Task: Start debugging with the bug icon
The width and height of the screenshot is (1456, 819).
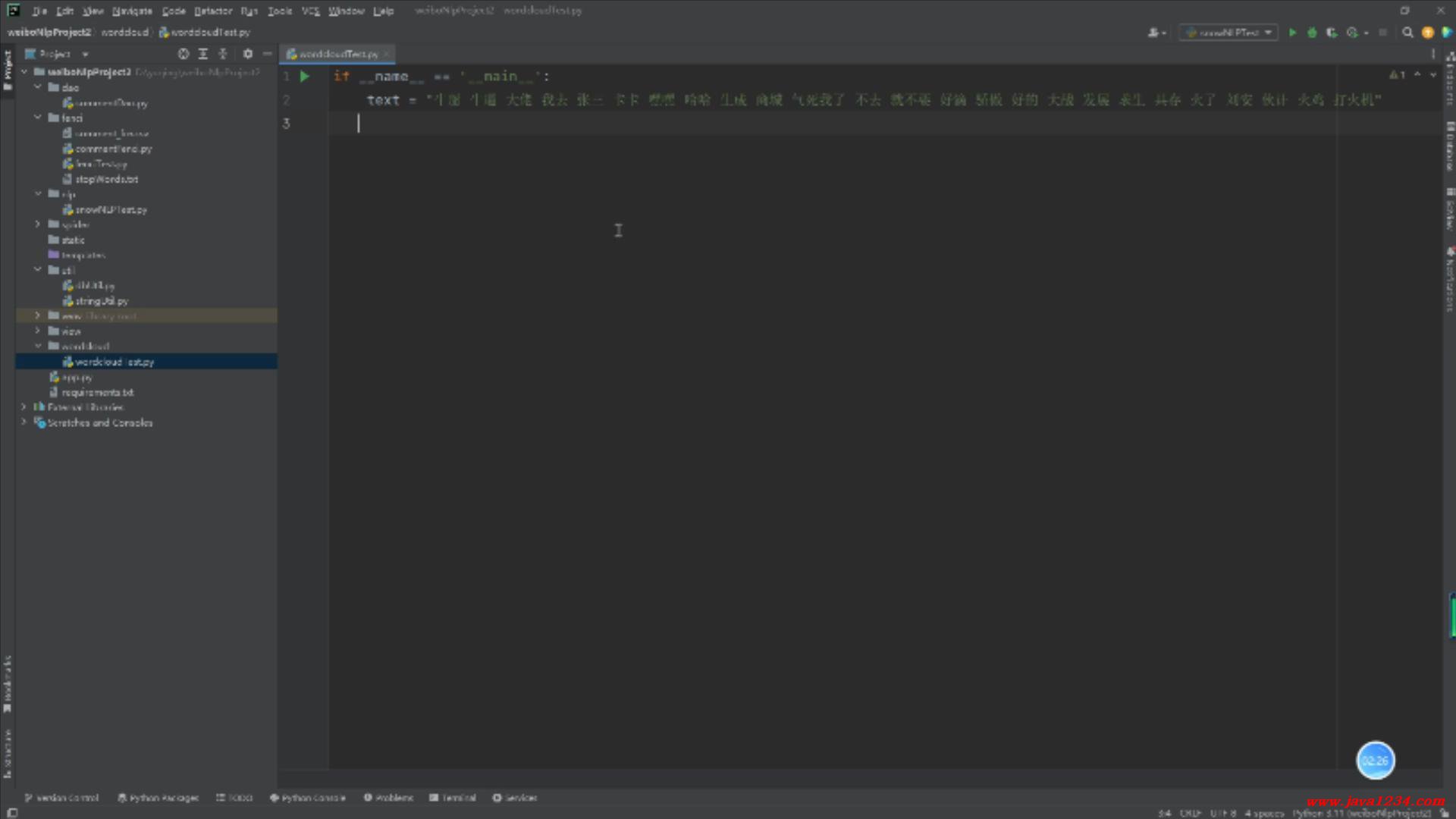Action: [x=1312, y=33]
